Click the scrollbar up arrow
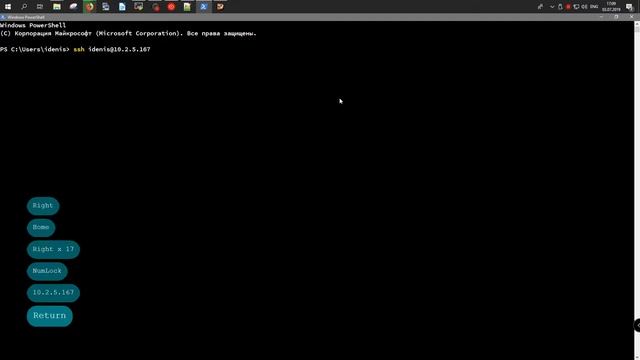 pyautogui.click(x=637, y=24)
